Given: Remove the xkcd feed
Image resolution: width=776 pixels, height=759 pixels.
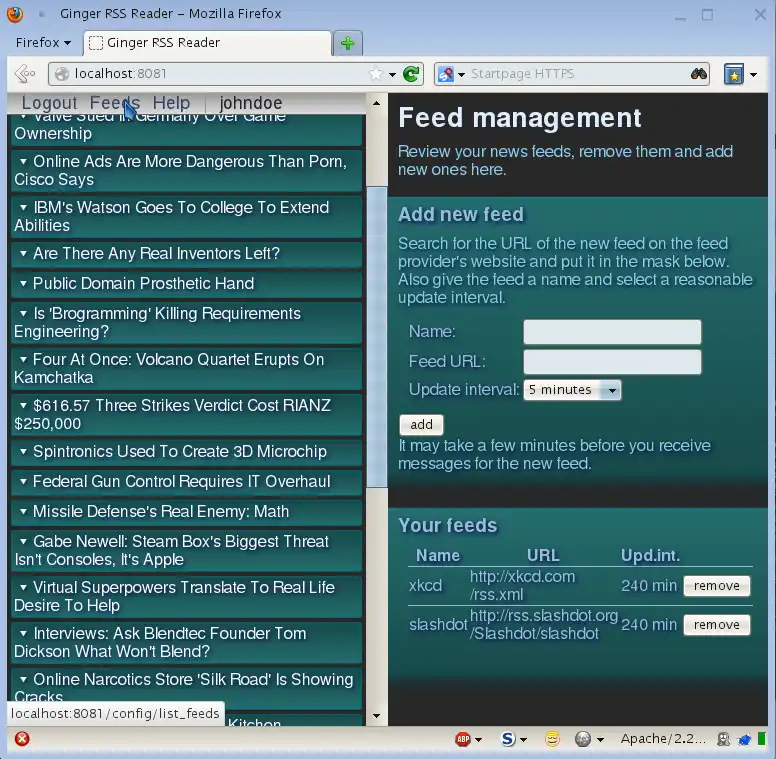Looking at the screenshot, I should click(717, 586).
